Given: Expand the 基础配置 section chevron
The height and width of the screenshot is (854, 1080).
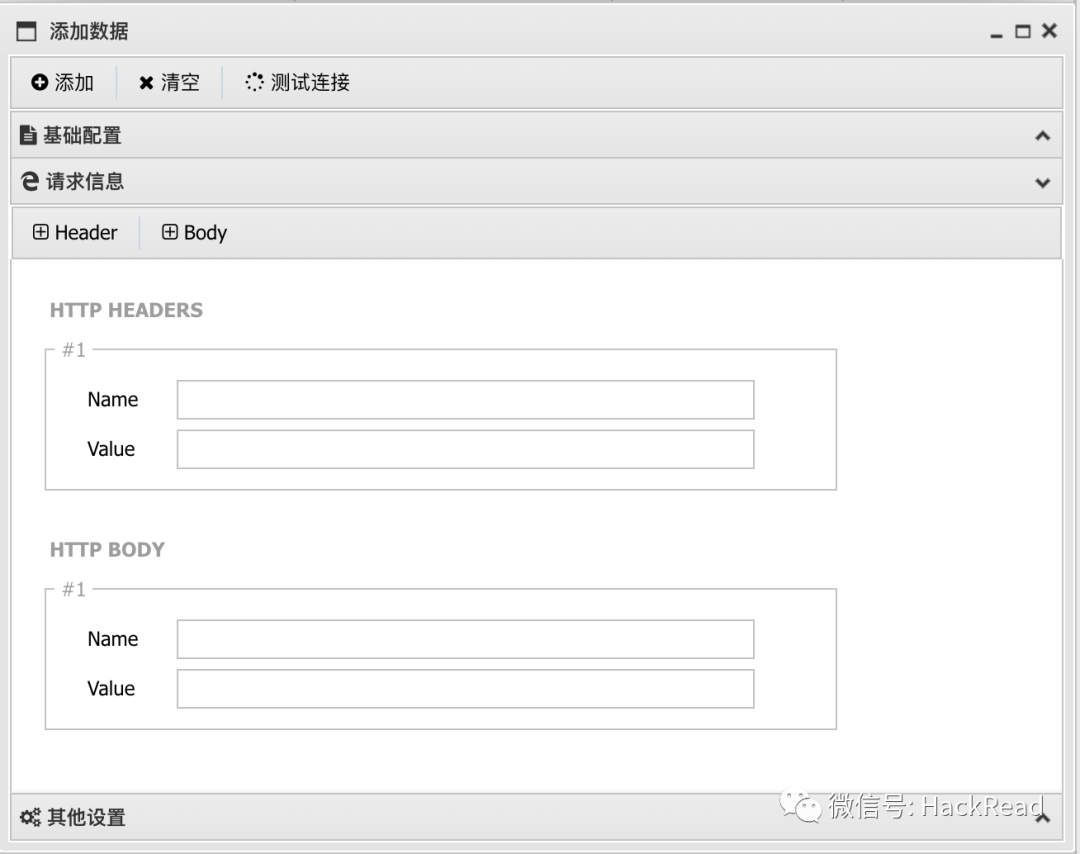Looking at the screenshot, I should click(1042, 136).
